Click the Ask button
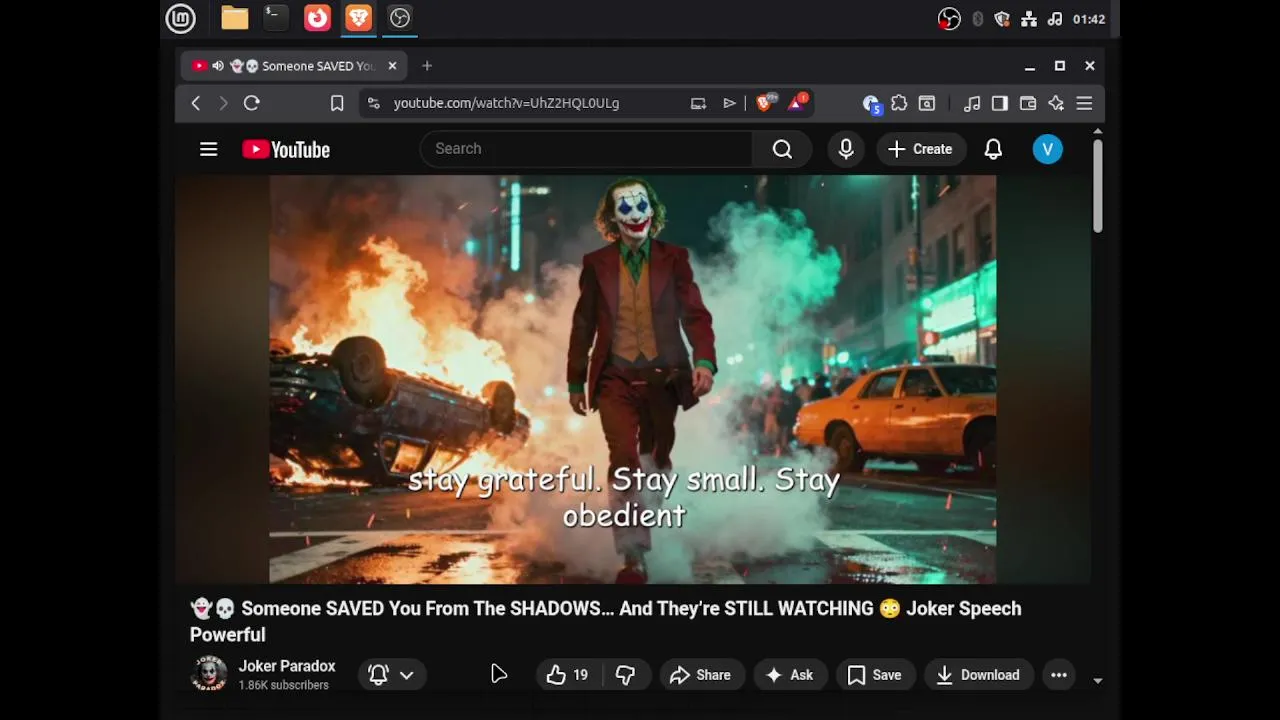1280x720 pixels. coord(789,675)
